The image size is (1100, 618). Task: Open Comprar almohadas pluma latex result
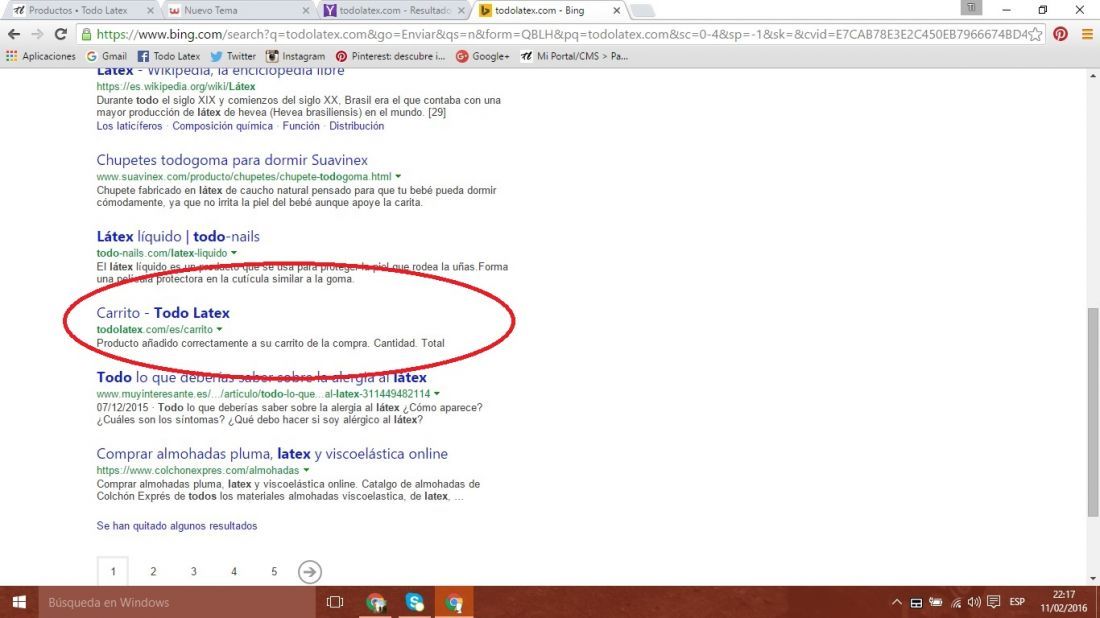[x=271, y=454]
